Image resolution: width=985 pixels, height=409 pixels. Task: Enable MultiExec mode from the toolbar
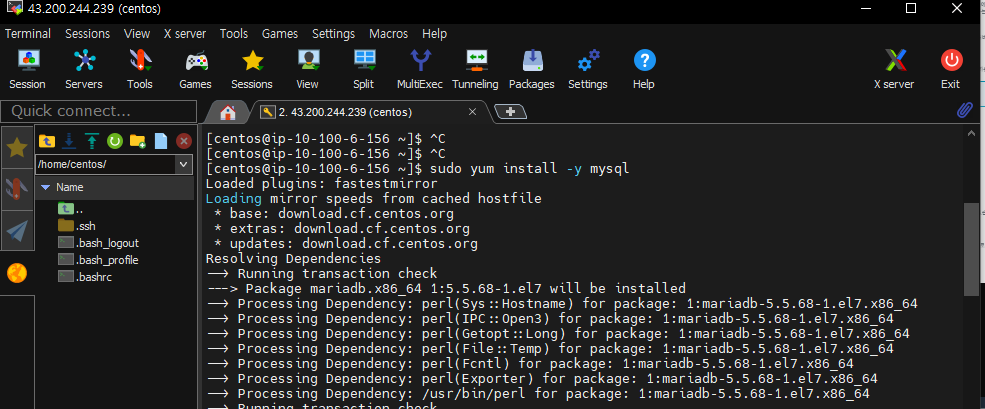(420, 69)
